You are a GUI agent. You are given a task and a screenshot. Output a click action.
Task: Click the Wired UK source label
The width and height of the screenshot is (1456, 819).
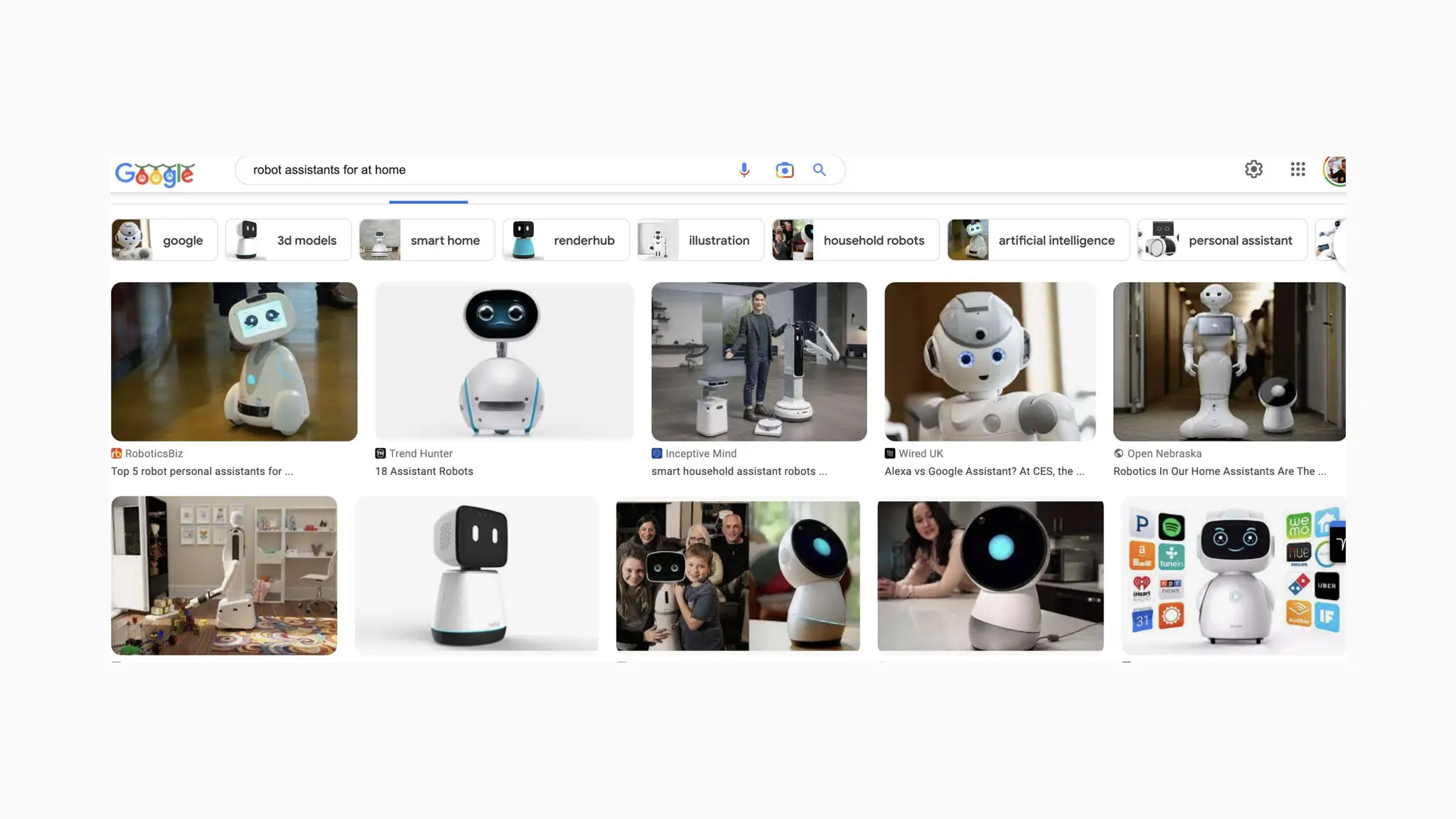click(920, 454)
